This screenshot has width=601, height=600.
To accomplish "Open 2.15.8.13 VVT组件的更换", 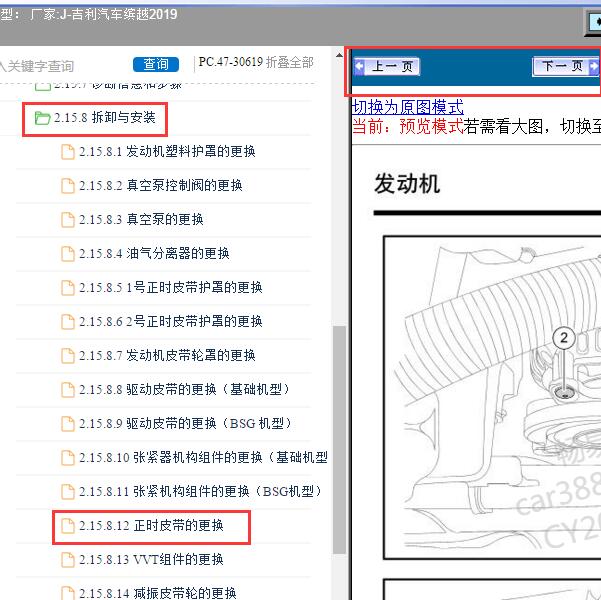I will click(151, 560).
